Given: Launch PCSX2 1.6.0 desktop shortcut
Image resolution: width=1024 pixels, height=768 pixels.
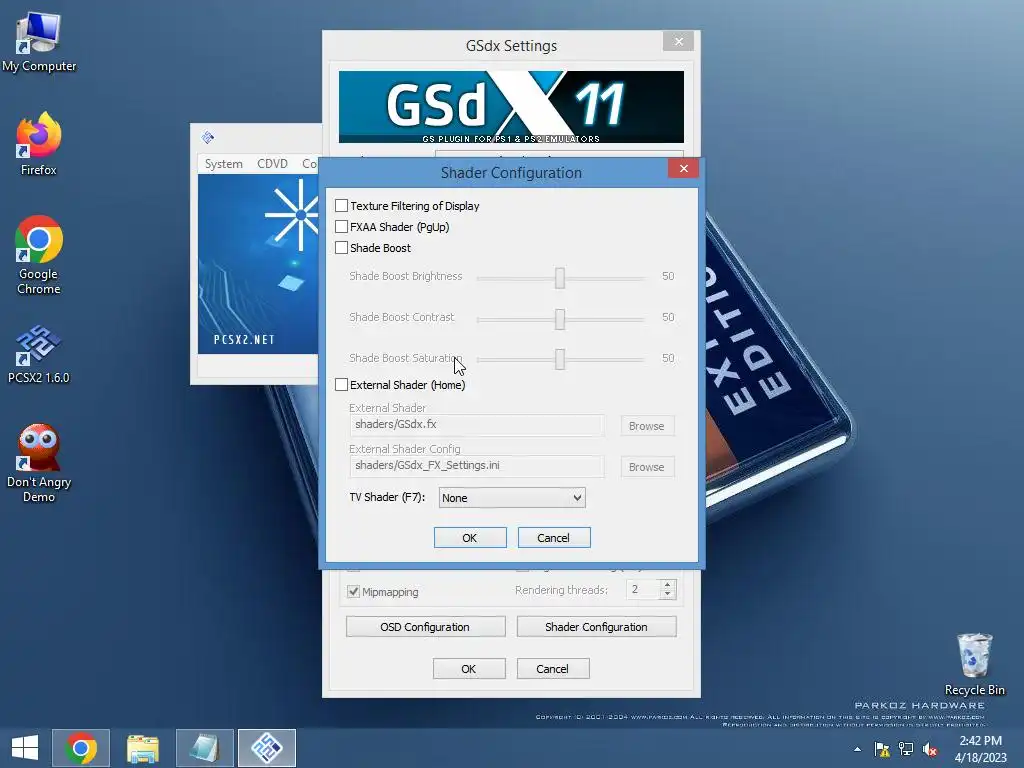Looking at the screenshot, I should click(x=39, y=354).
